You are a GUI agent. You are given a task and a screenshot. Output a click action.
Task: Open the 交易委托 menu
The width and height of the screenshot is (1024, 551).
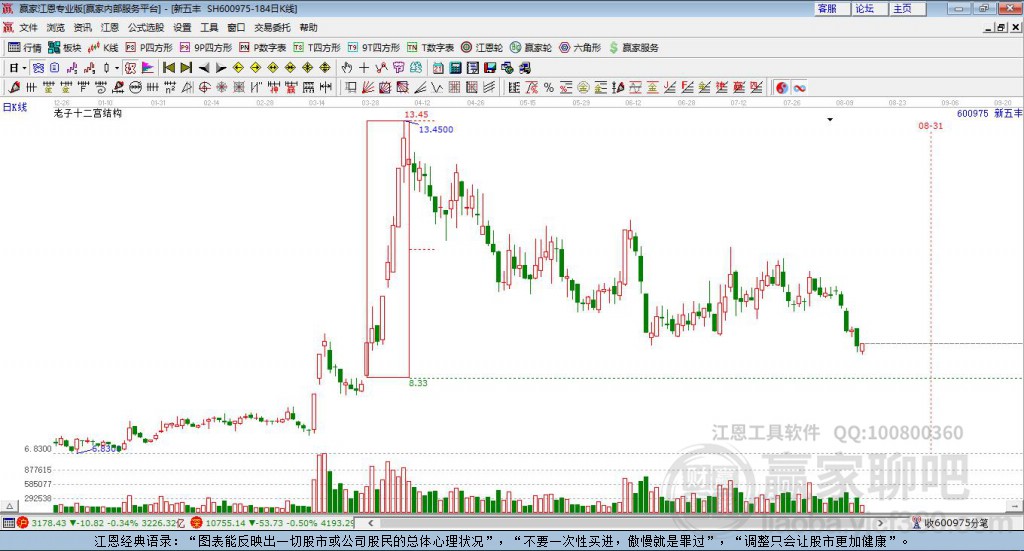point(272,27)
